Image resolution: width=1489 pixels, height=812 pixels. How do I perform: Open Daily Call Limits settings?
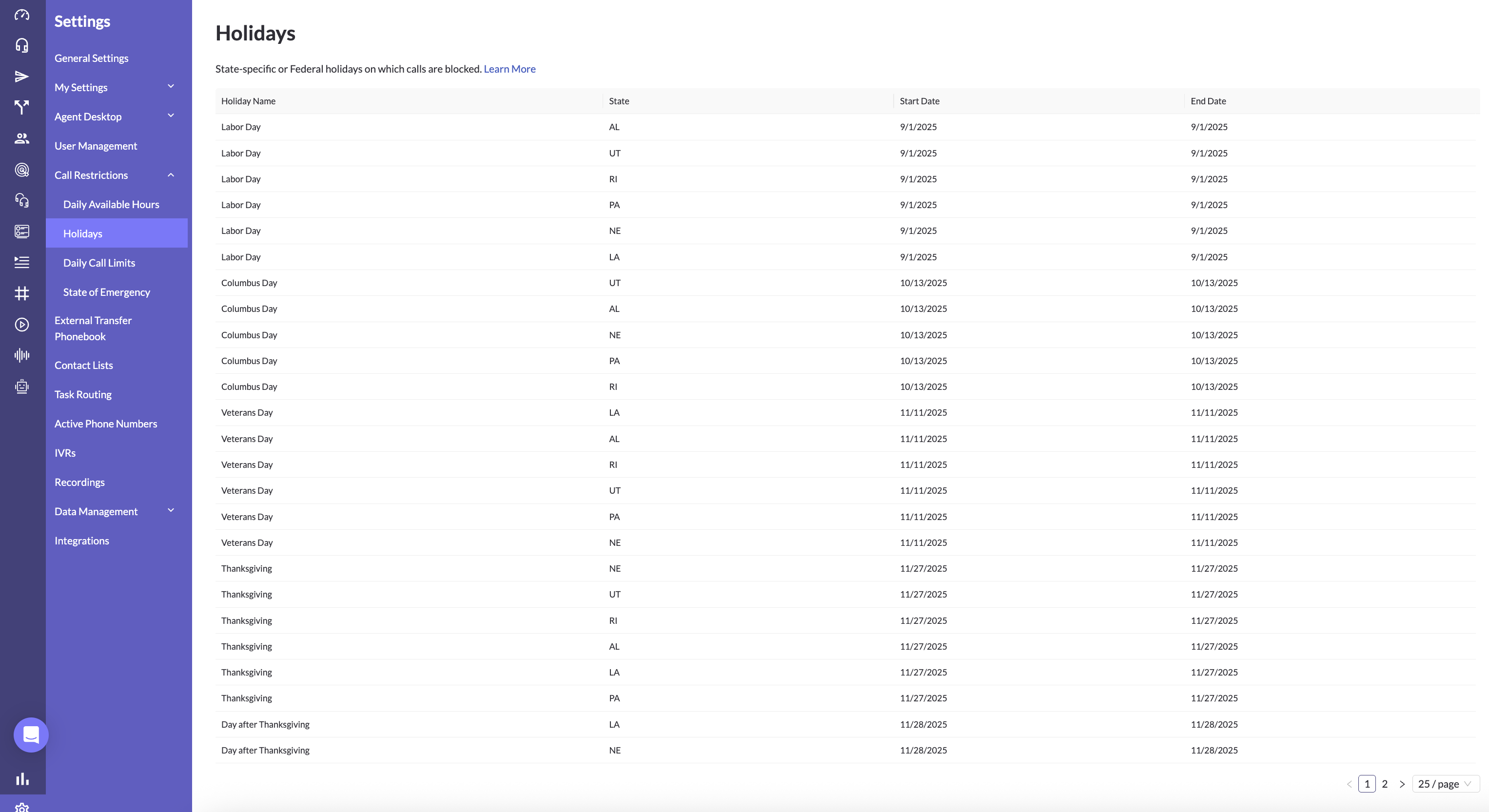(99, 262)
